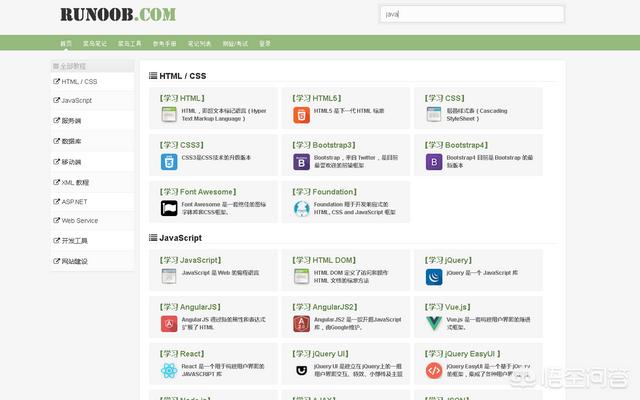Image resolution: width=640 pixels, height=400 pixels.
Task: Click the list icon beside JavaScript heading
Action: [x=153, y=238]
